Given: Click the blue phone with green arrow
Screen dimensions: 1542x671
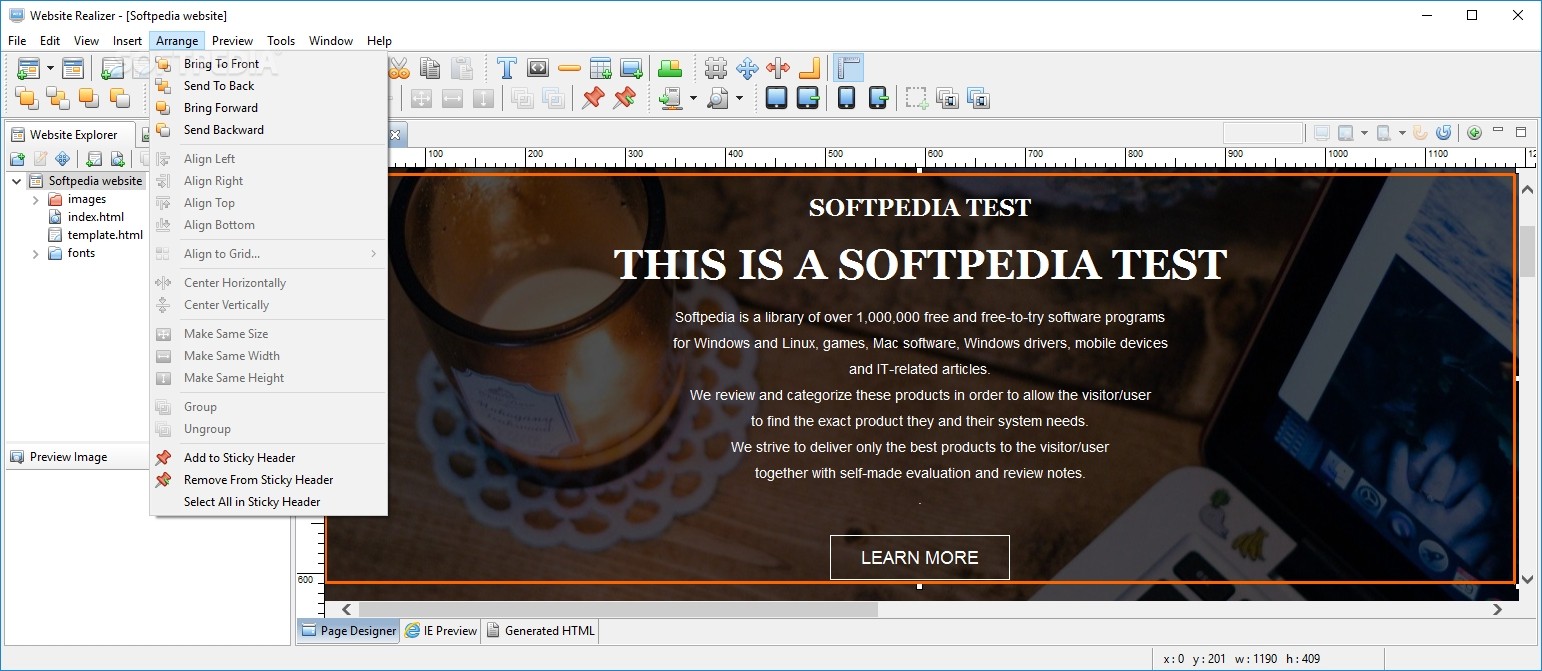Looking at the screenshot, I should pos(877,98).
